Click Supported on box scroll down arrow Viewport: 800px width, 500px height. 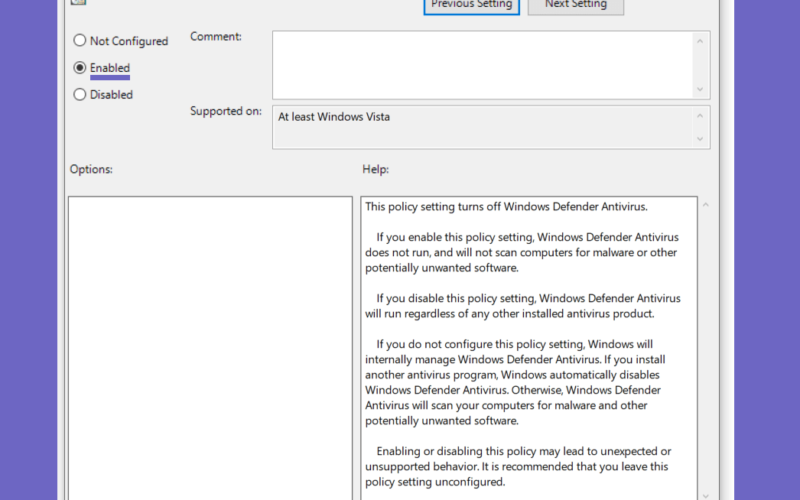click(x=700, y=139)
